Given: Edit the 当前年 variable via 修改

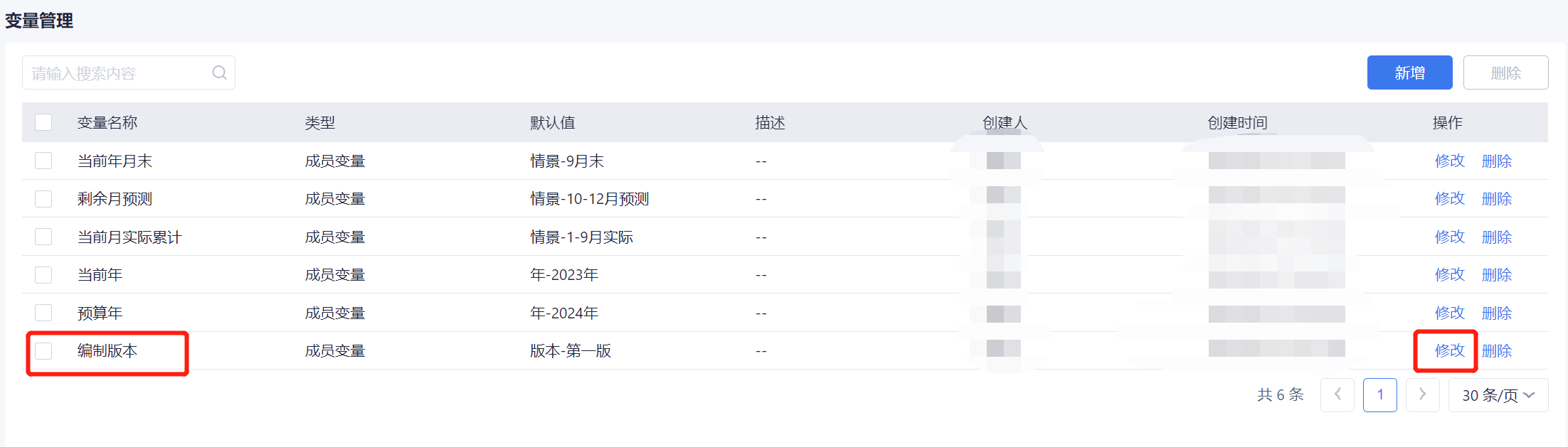Looking at the screenshot, I should tap(1449, 274).
